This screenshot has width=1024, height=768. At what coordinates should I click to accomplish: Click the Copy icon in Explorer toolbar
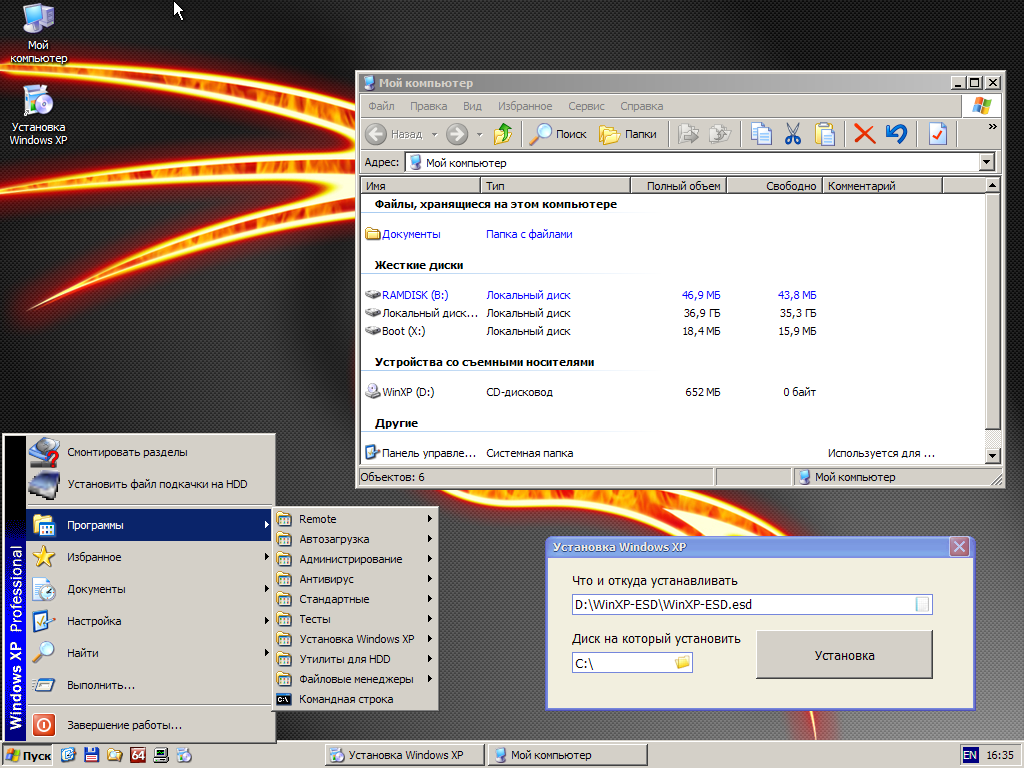point(761,134)
